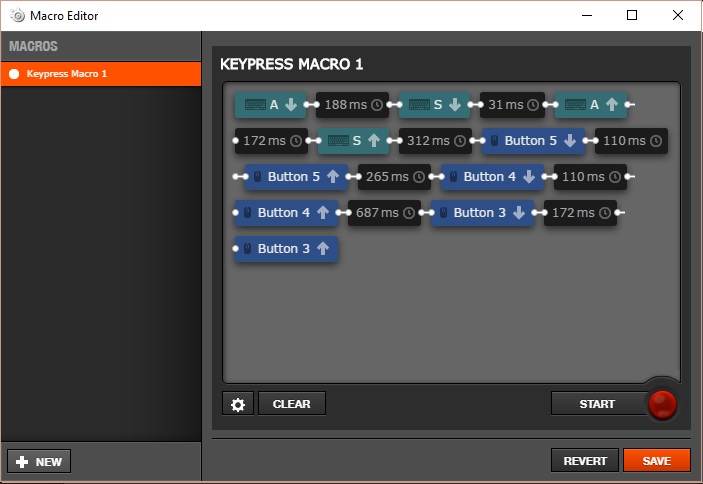Select the A key-down keyboard block

click(270, 105)
